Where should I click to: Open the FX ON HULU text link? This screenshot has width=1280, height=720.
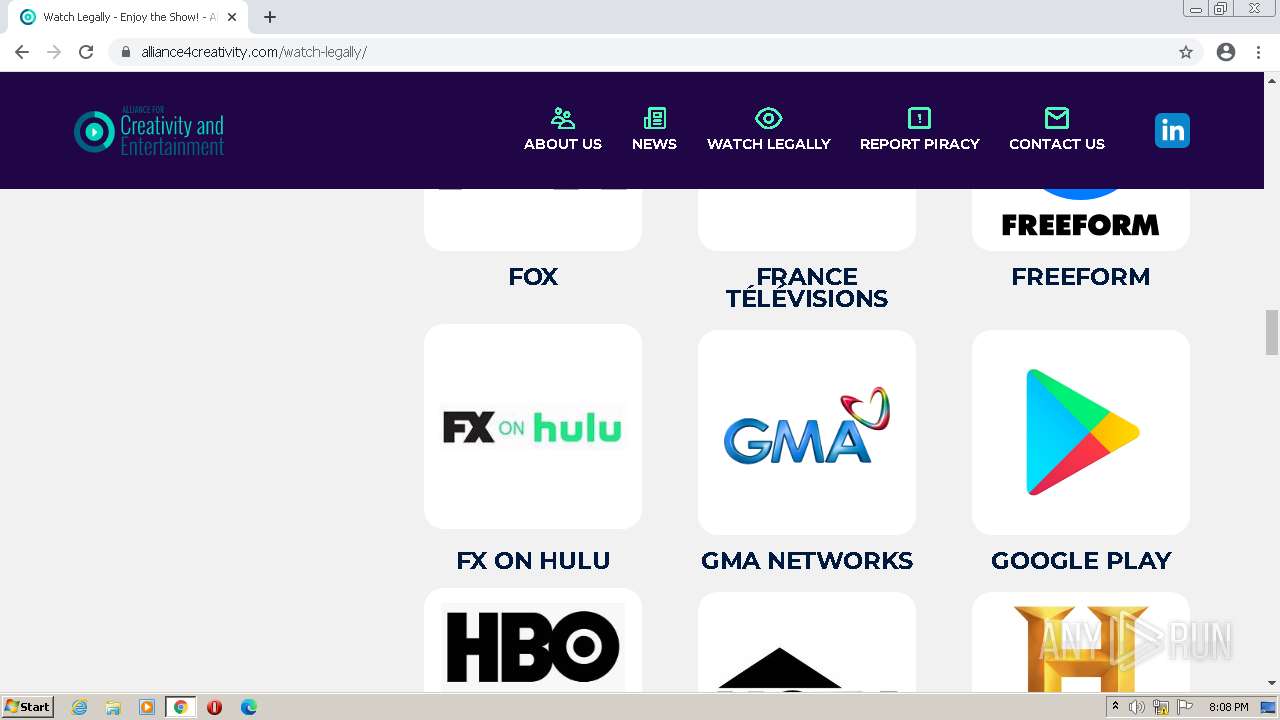[533, 561]
